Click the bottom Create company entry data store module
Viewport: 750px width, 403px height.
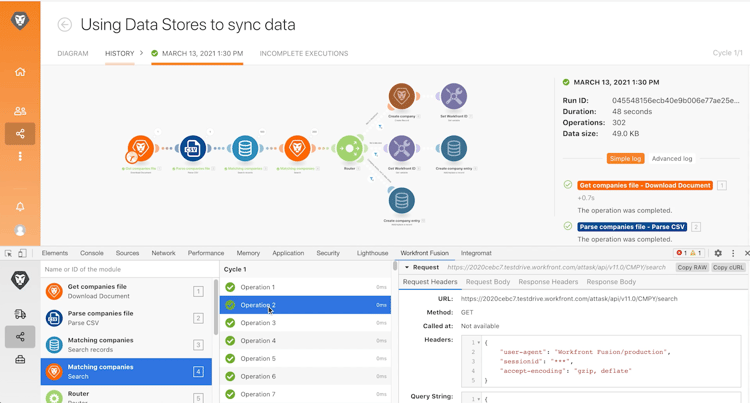[401, 200]
